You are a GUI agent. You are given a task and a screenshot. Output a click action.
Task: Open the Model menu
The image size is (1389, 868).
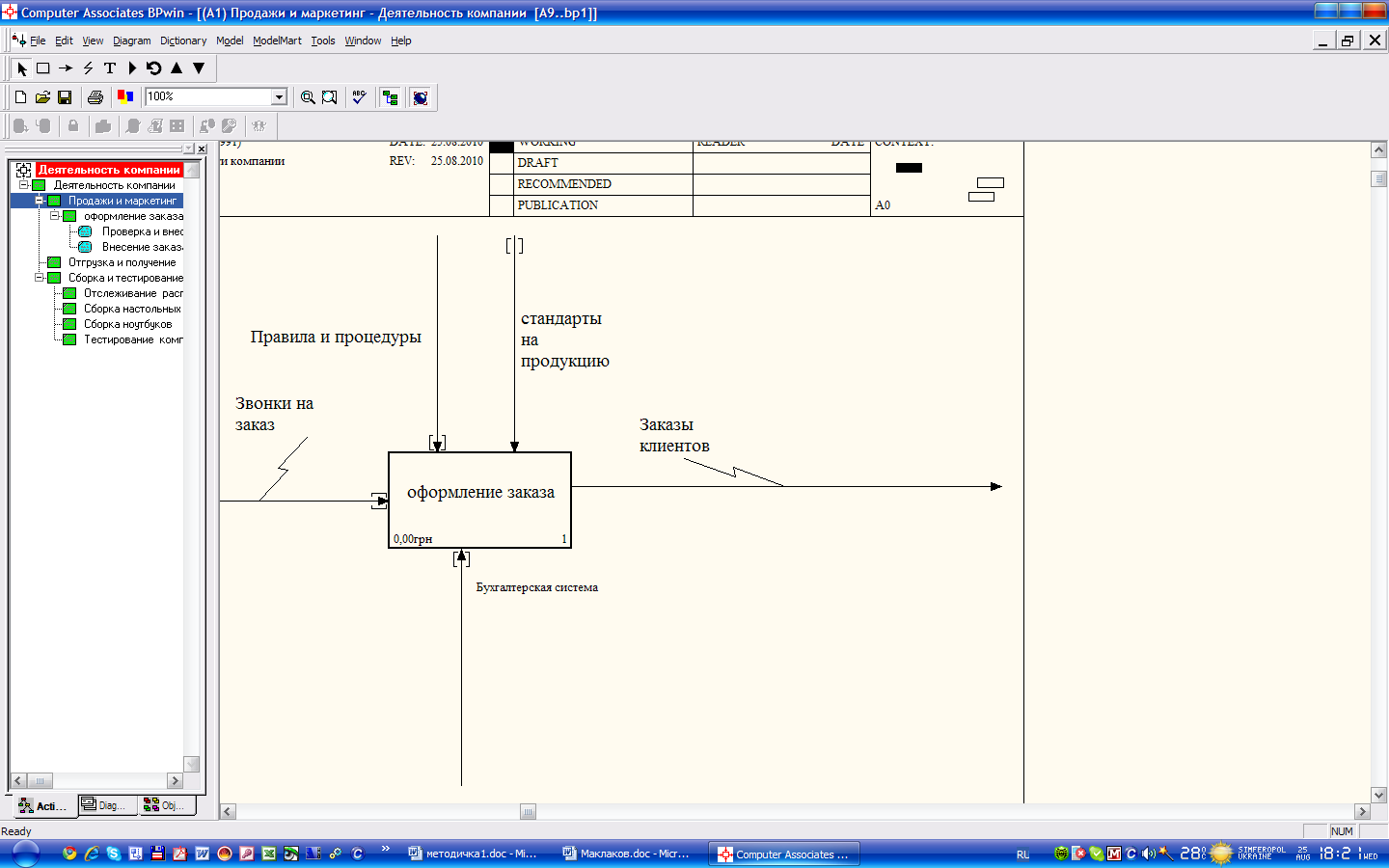pyautogui.click(x=230, y=41)
